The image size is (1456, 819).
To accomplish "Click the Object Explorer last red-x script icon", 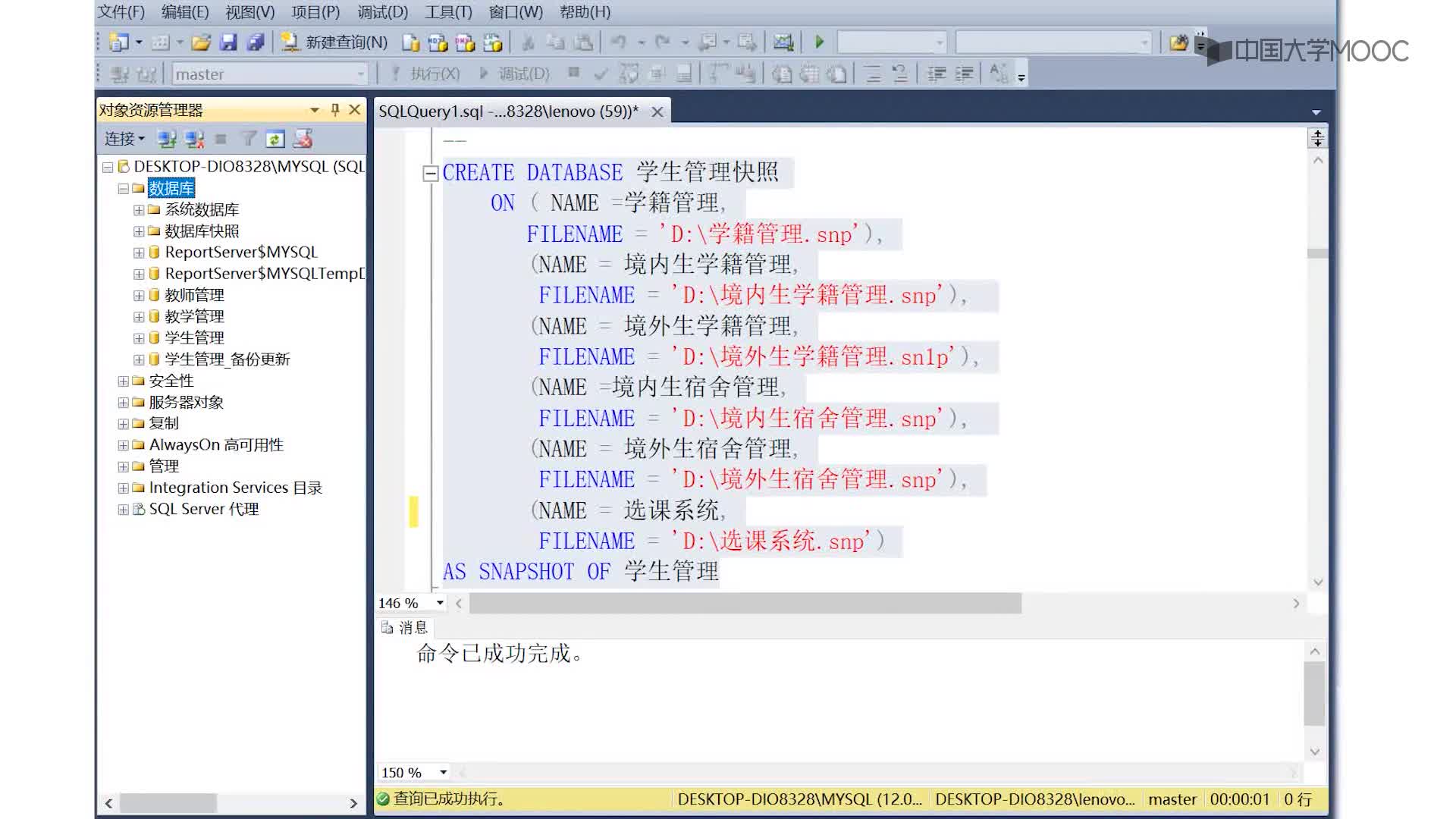I will 303,139.
